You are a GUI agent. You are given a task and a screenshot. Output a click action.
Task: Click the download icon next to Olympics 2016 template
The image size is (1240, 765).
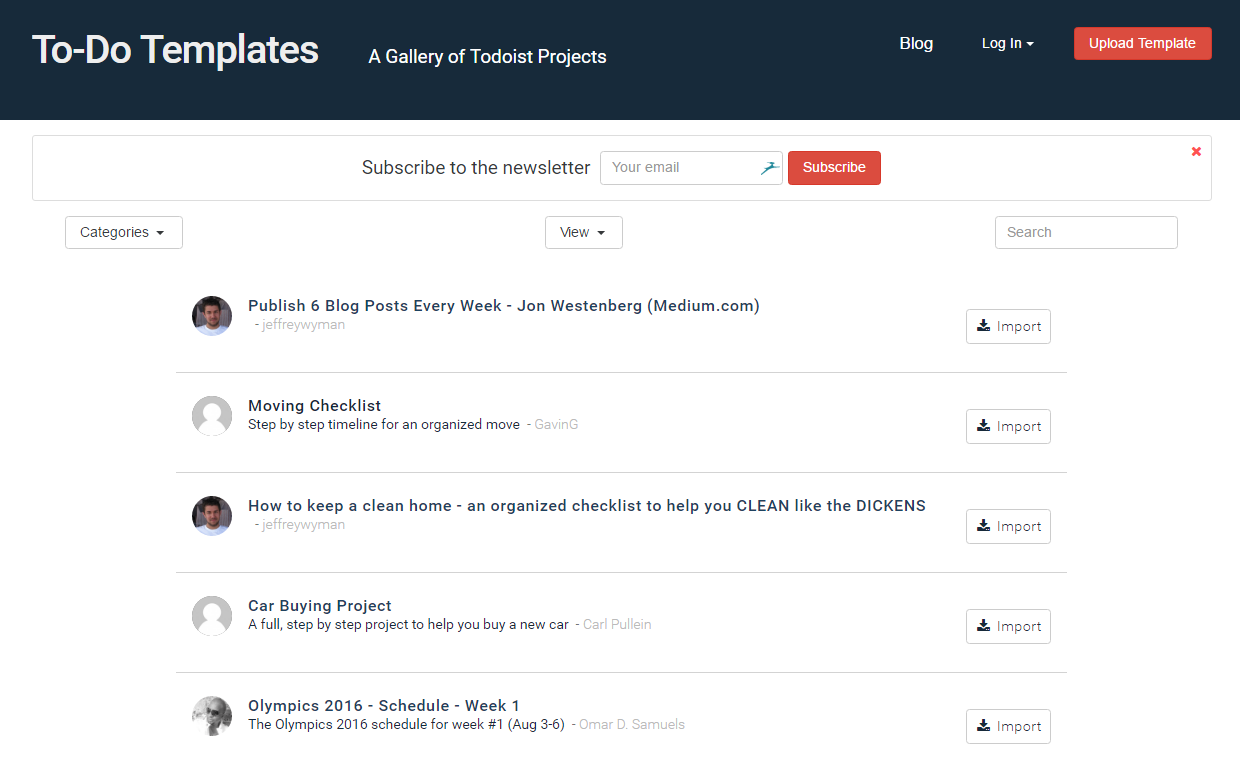(x=982, y=726)
